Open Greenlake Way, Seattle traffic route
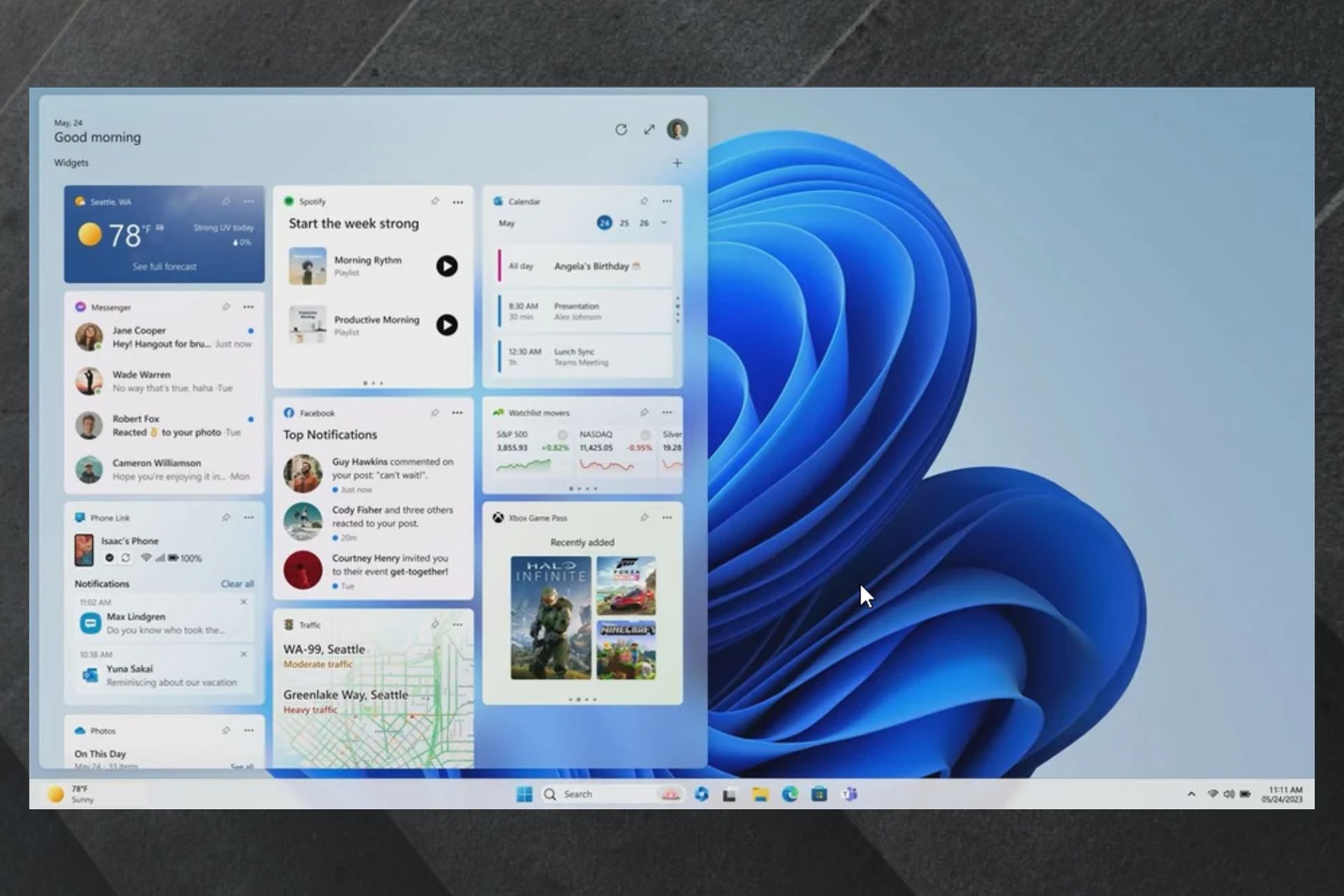 [346, 701]
